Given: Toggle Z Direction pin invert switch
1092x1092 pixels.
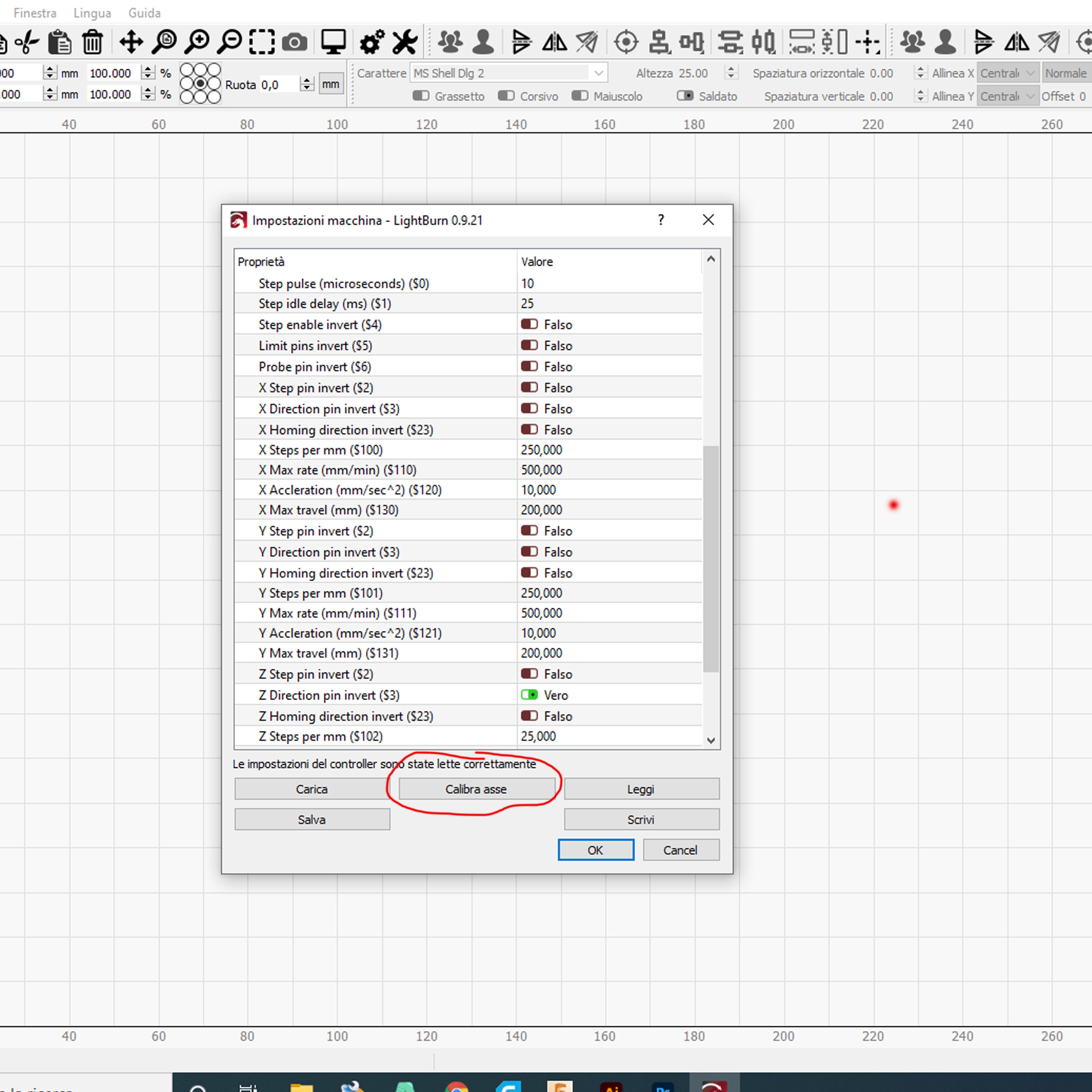Looking at the screenshot, I should [529, 695].
